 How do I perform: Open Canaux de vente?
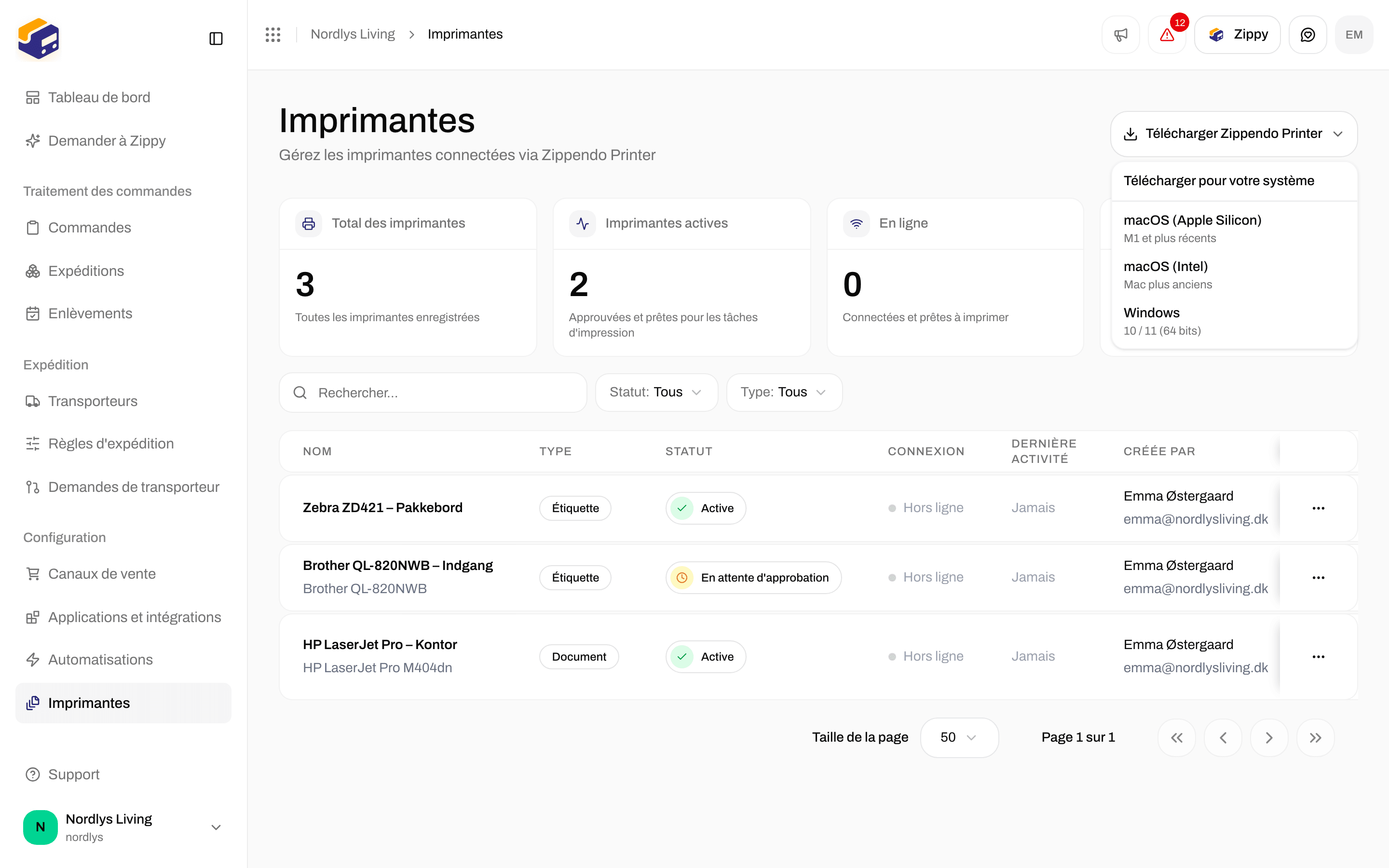pyautogui.click(x=123, y=573)
